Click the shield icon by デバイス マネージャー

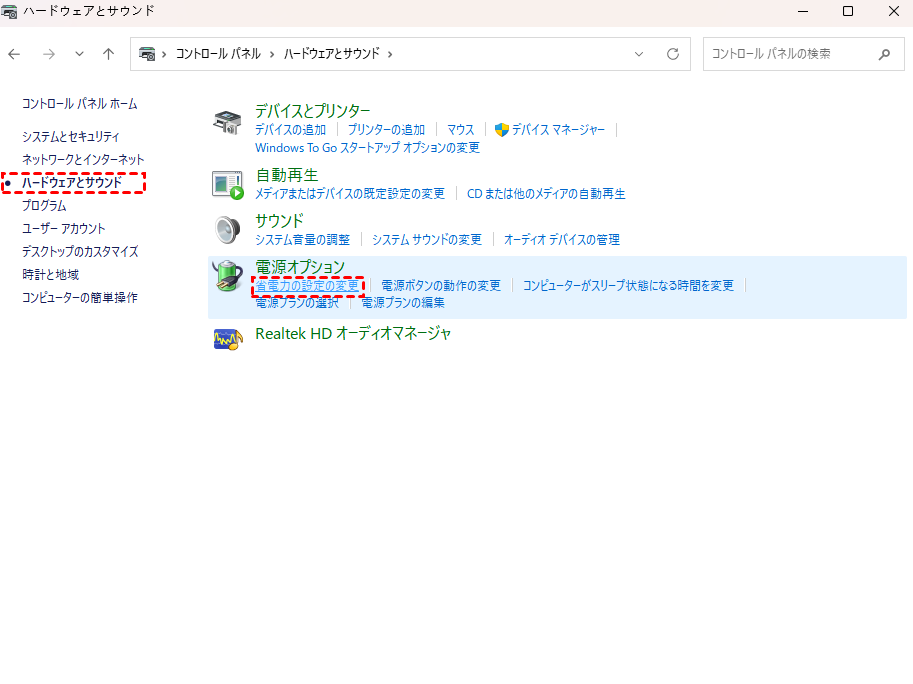(501, 129)
